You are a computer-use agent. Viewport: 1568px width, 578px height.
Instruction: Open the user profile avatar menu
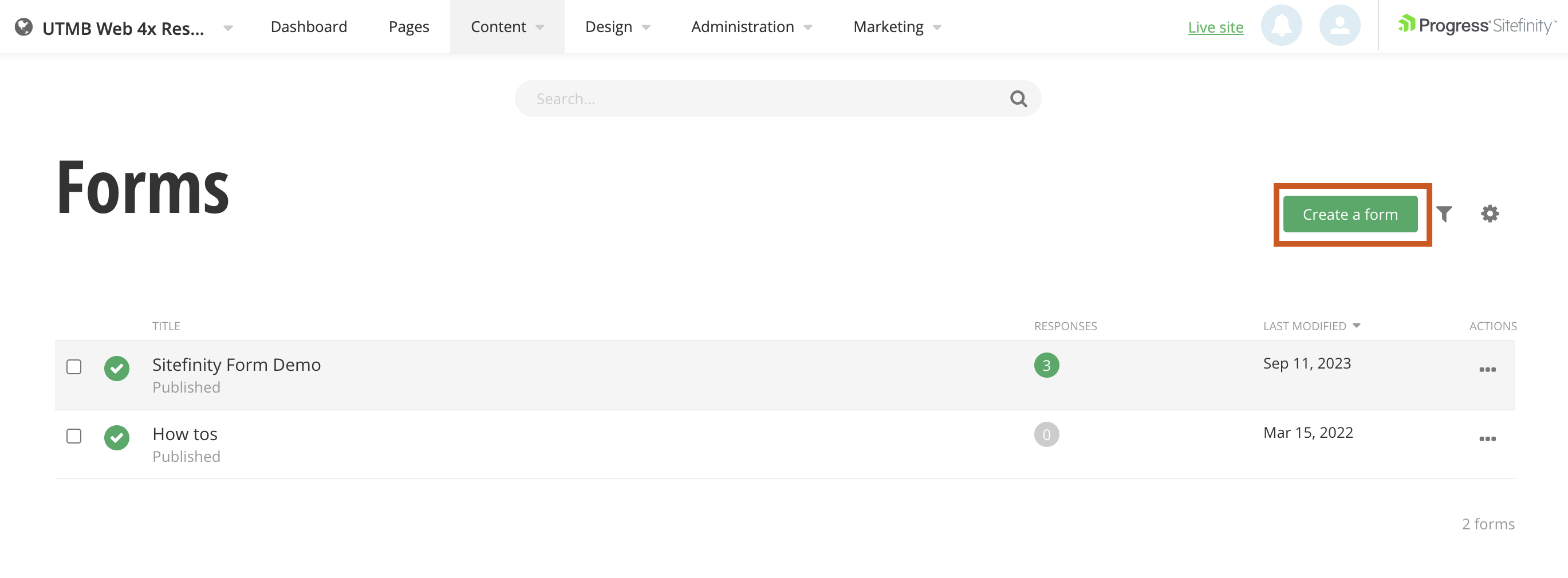point(1339,26)
